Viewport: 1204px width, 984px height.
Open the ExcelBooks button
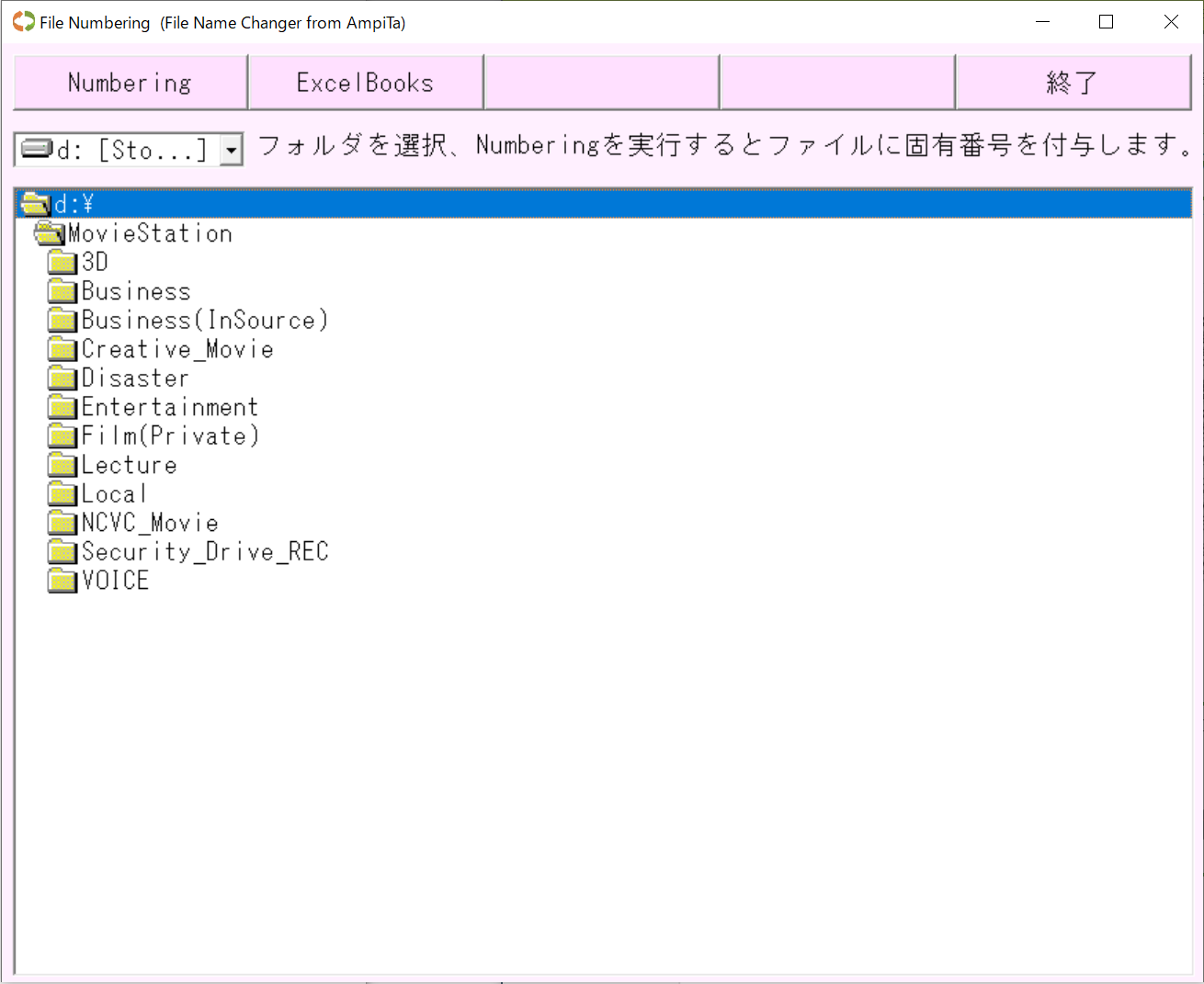pos(366,83)
